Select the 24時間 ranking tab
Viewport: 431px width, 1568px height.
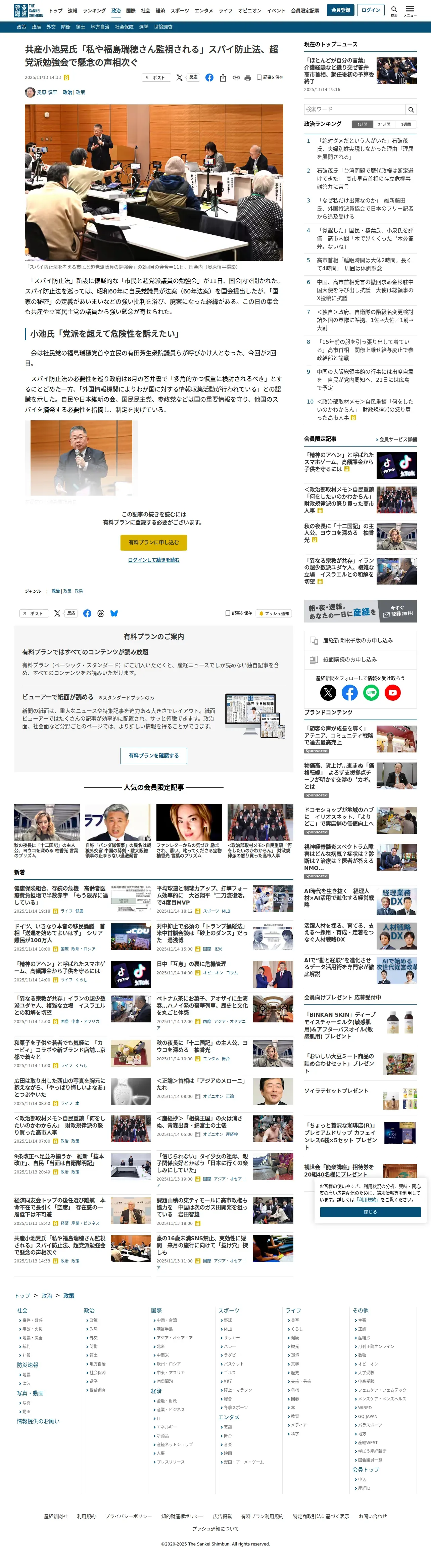point(384,124)
